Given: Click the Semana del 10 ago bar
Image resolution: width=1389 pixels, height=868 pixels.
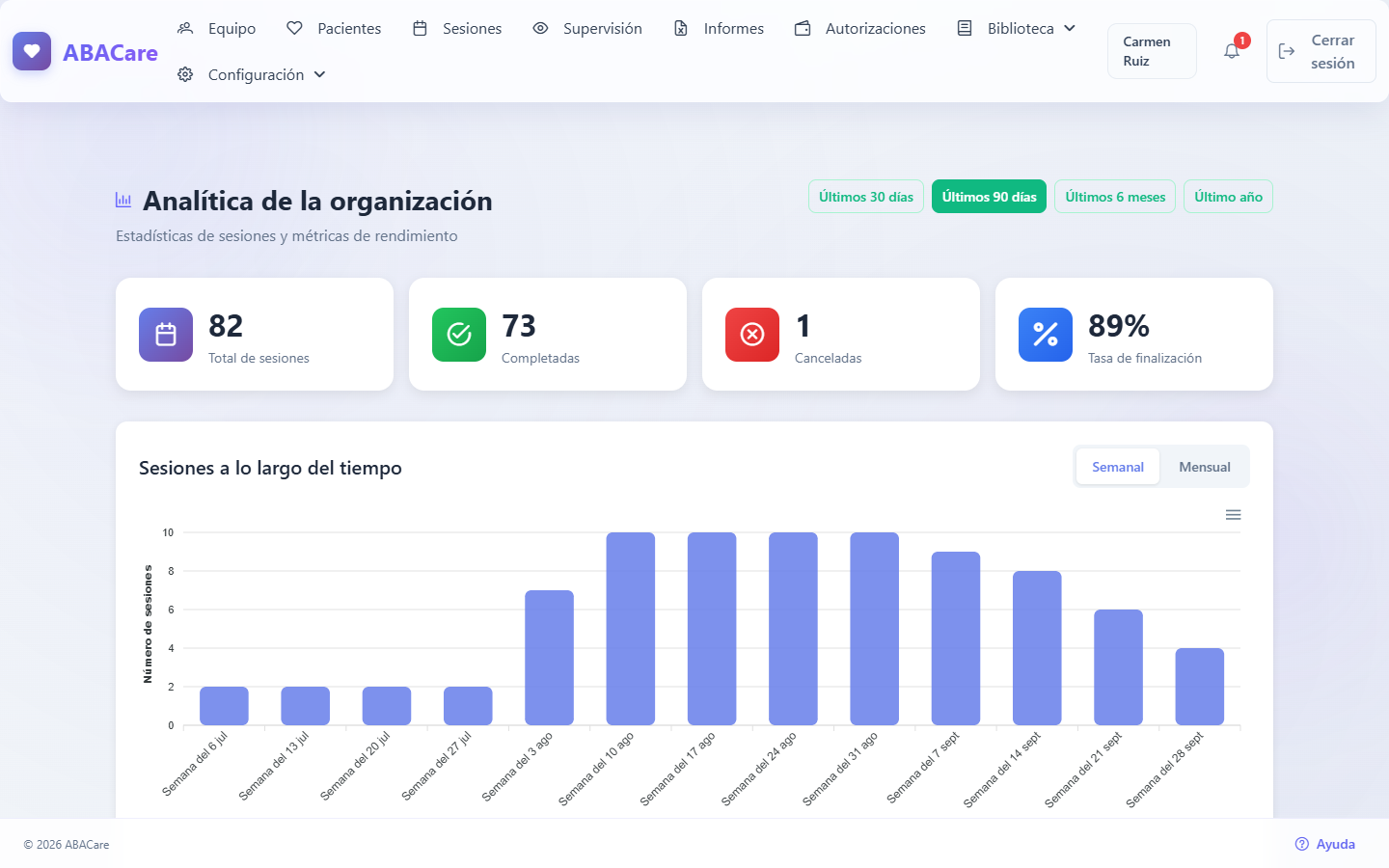Looking at the screenshot, I should pyautogui.click(x=631, y=629).
